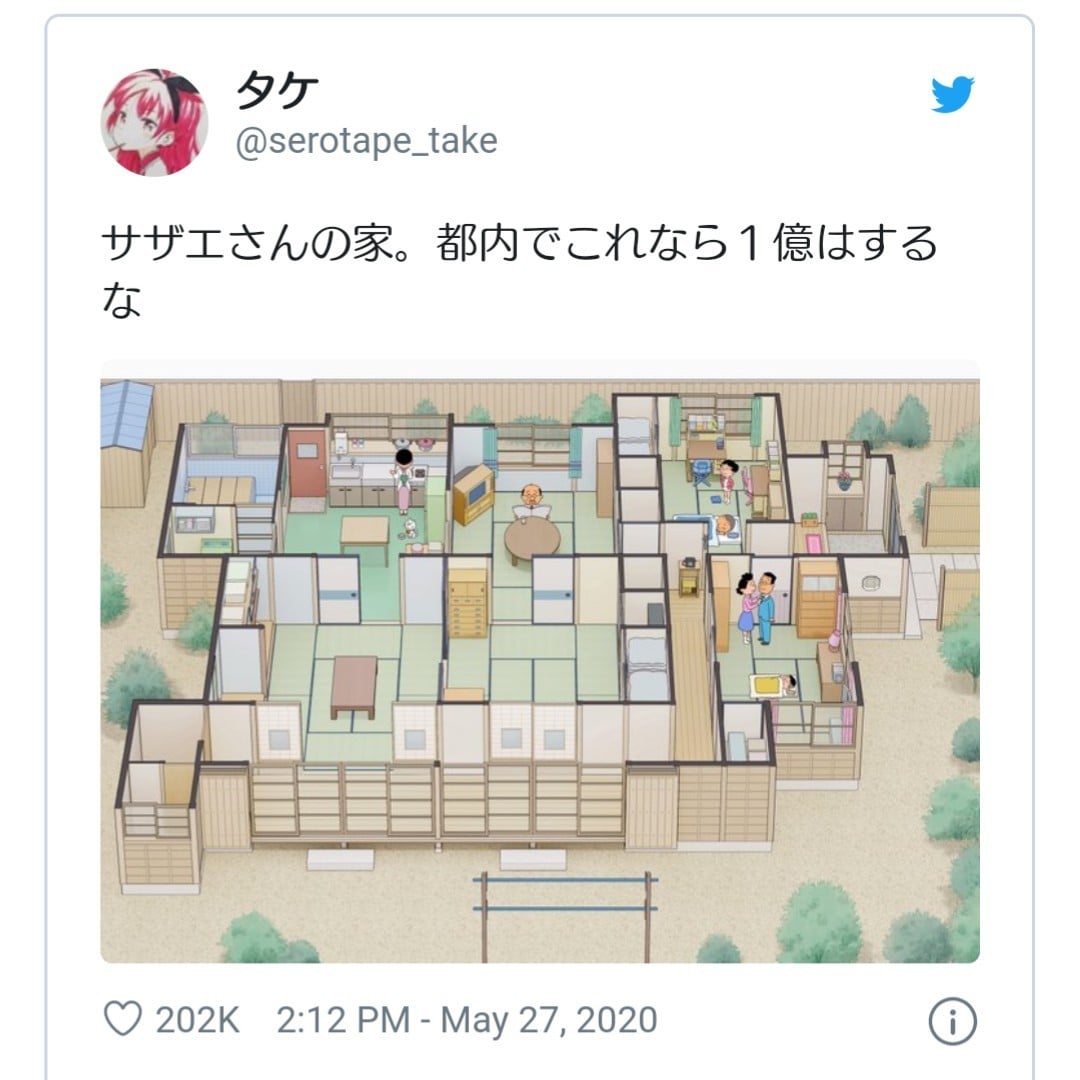Click the laundry drying poles in the yard
This screenshot has width=1080, height=1080.
[x=565, y=914]
